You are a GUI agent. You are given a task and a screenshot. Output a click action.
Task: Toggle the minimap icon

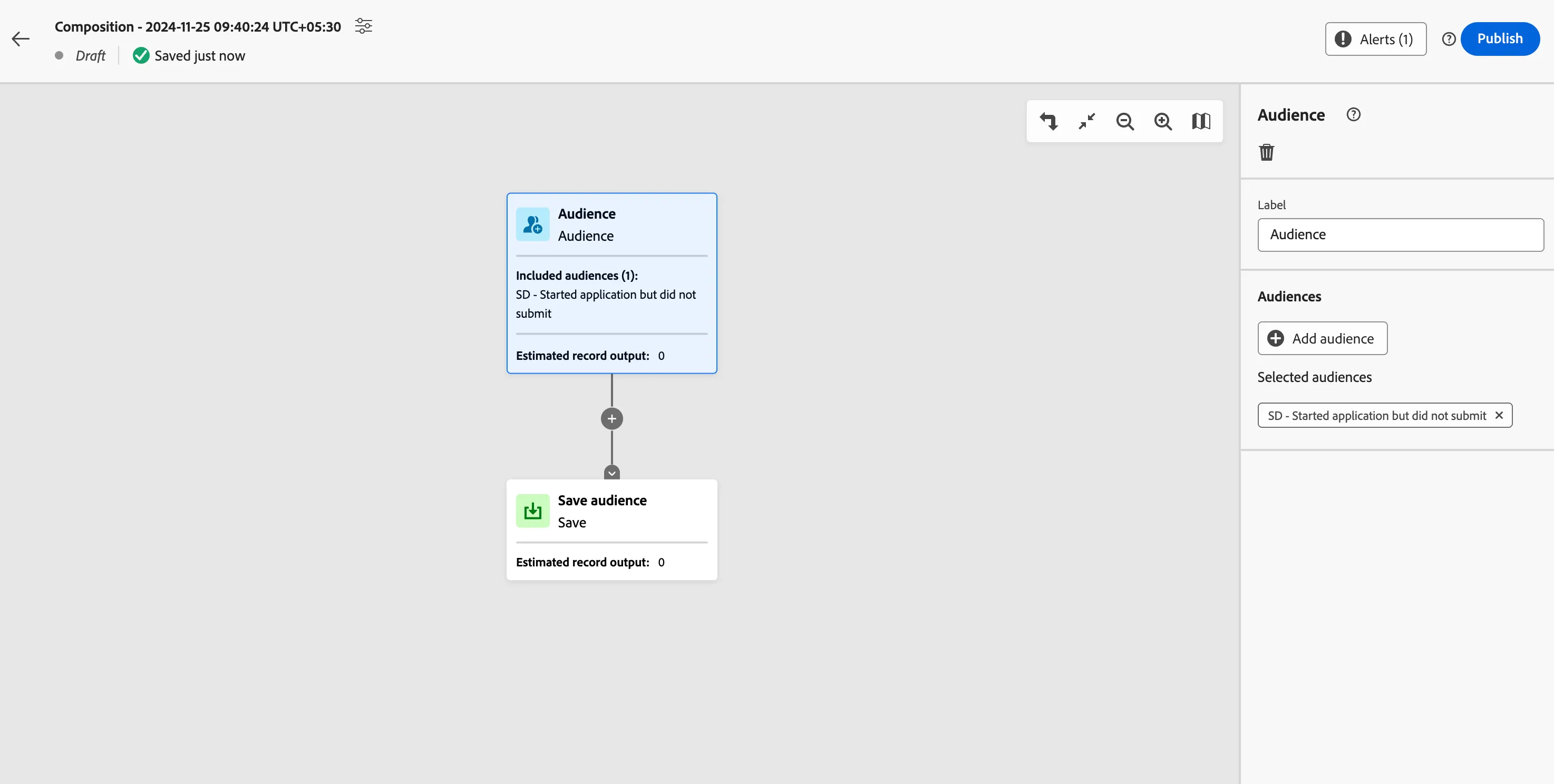1200,121
